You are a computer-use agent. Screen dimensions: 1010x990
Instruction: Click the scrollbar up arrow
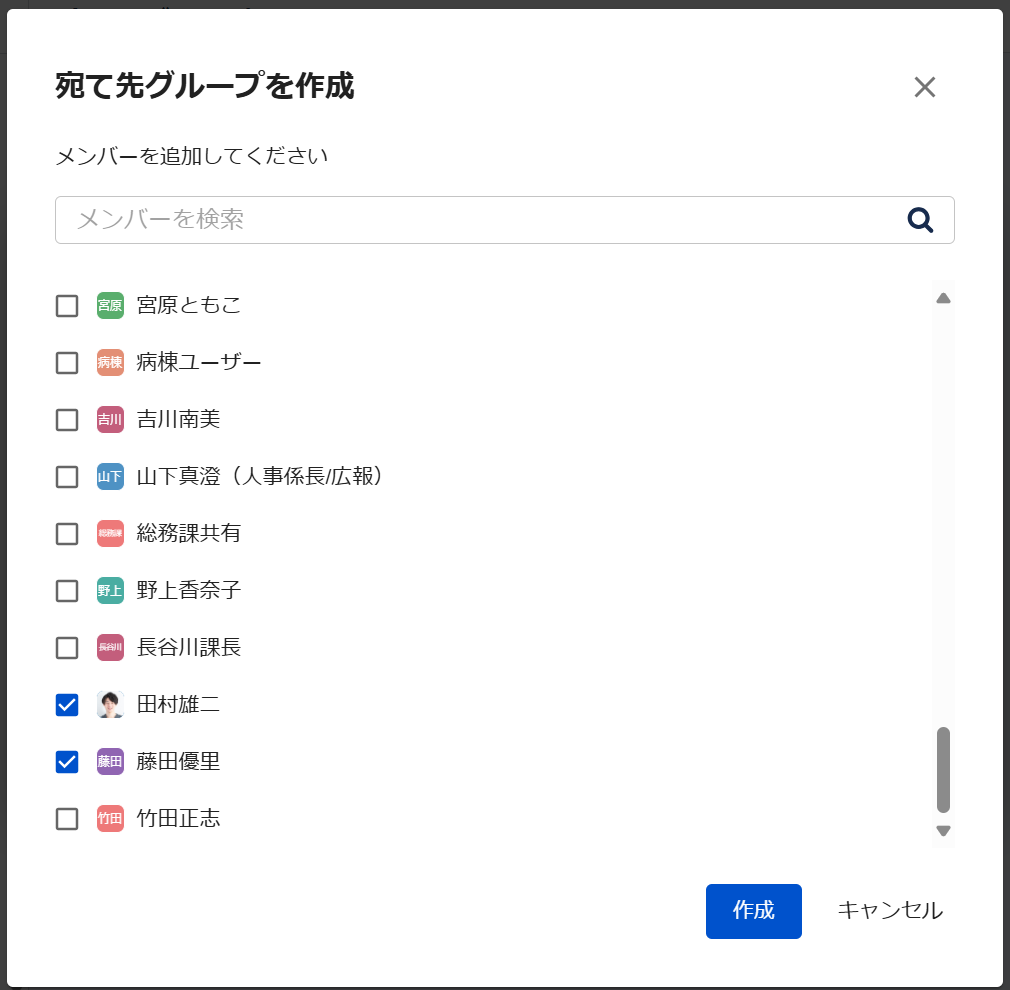[x=943, y=298]
